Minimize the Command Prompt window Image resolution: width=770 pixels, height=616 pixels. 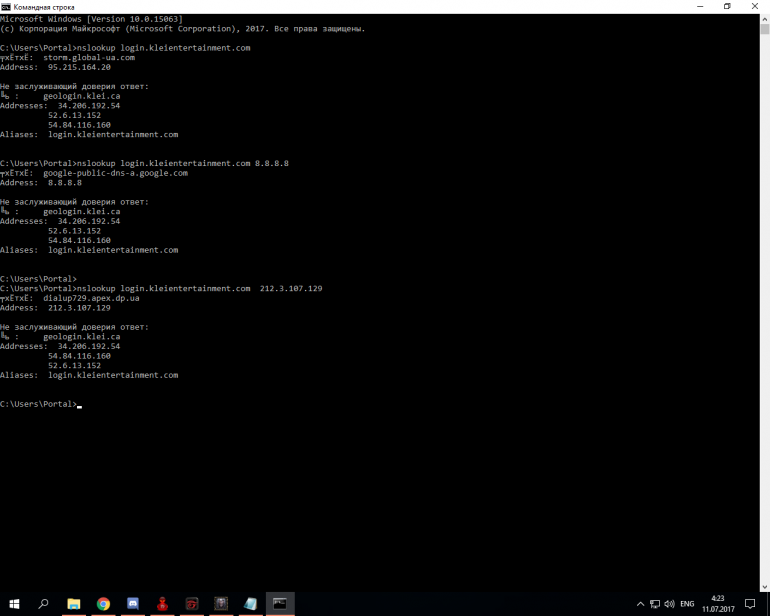(x=699, y=6)
